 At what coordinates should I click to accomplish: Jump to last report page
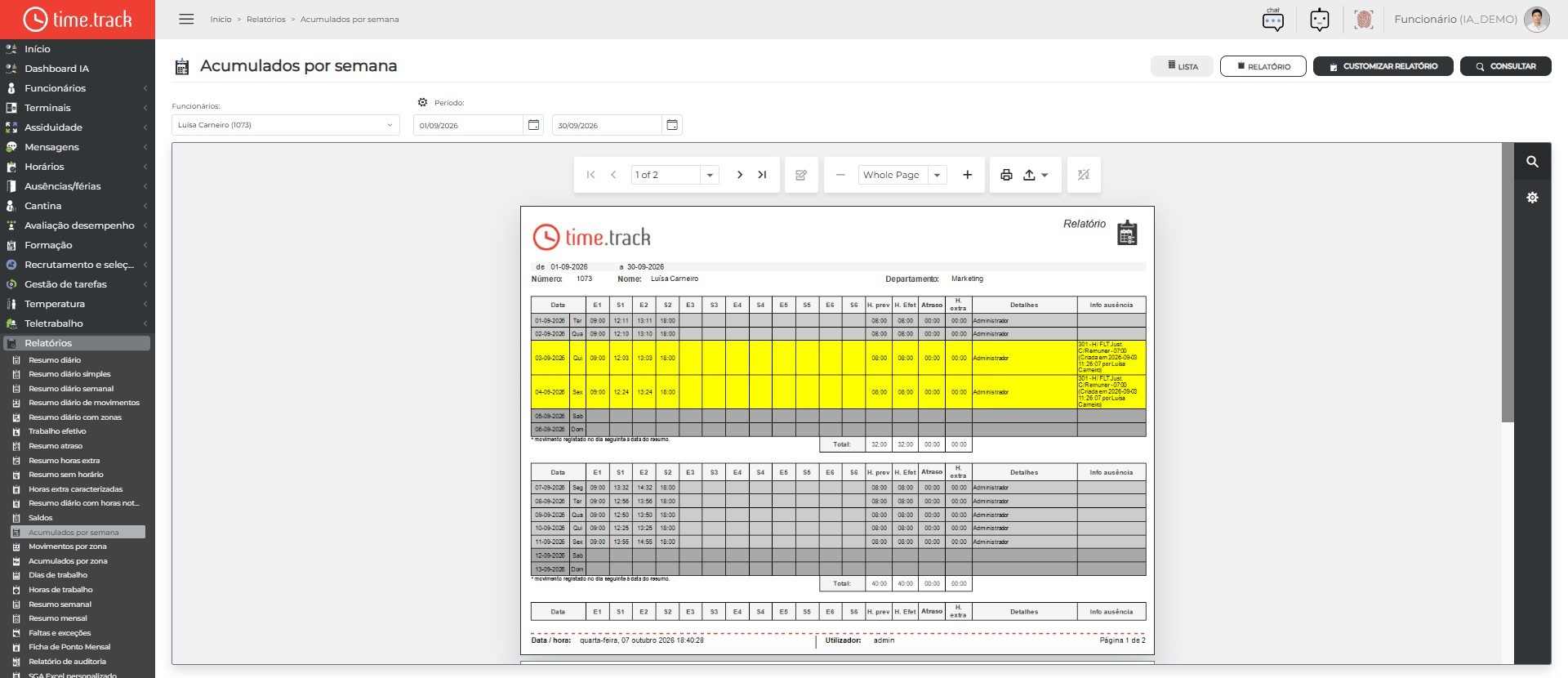[762, 175]
